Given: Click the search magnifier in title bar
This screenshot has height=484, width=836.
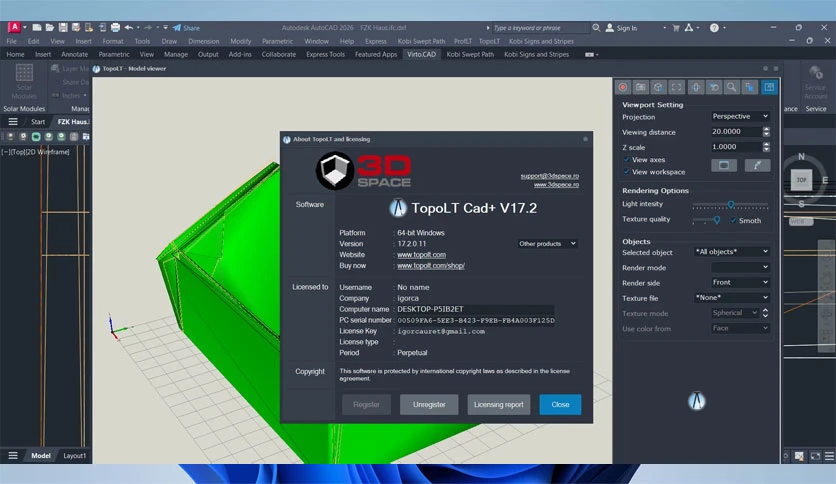Looking at the screenshot, I should (x=596, y=28).
